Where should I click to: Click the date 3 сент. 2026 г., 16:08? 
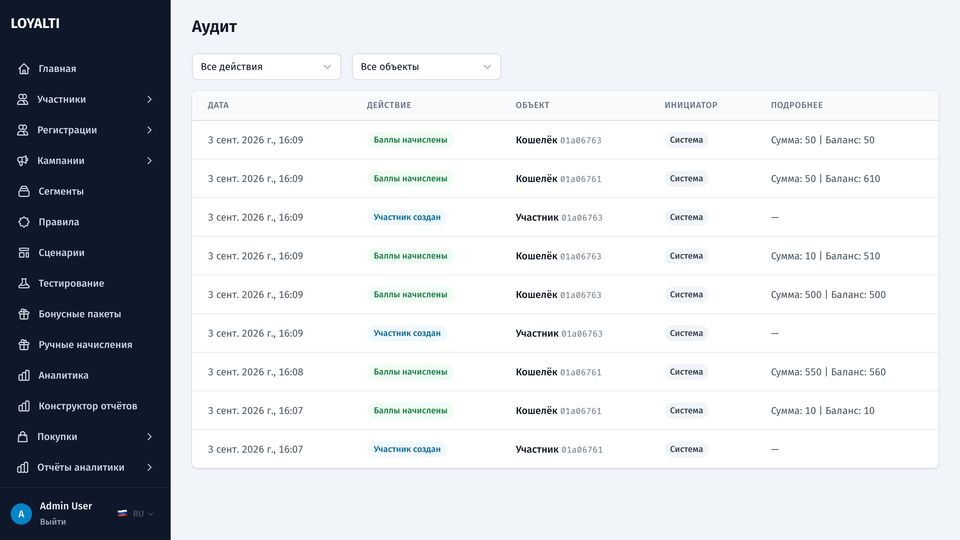(x=255, y=372)
